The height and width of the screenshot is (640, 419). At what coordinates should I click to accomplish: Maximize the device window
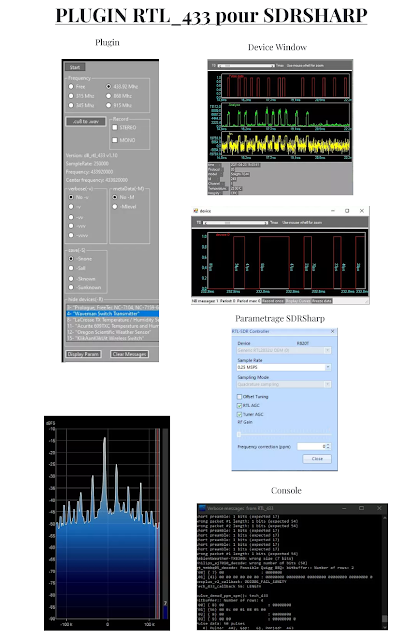[347, 211]
